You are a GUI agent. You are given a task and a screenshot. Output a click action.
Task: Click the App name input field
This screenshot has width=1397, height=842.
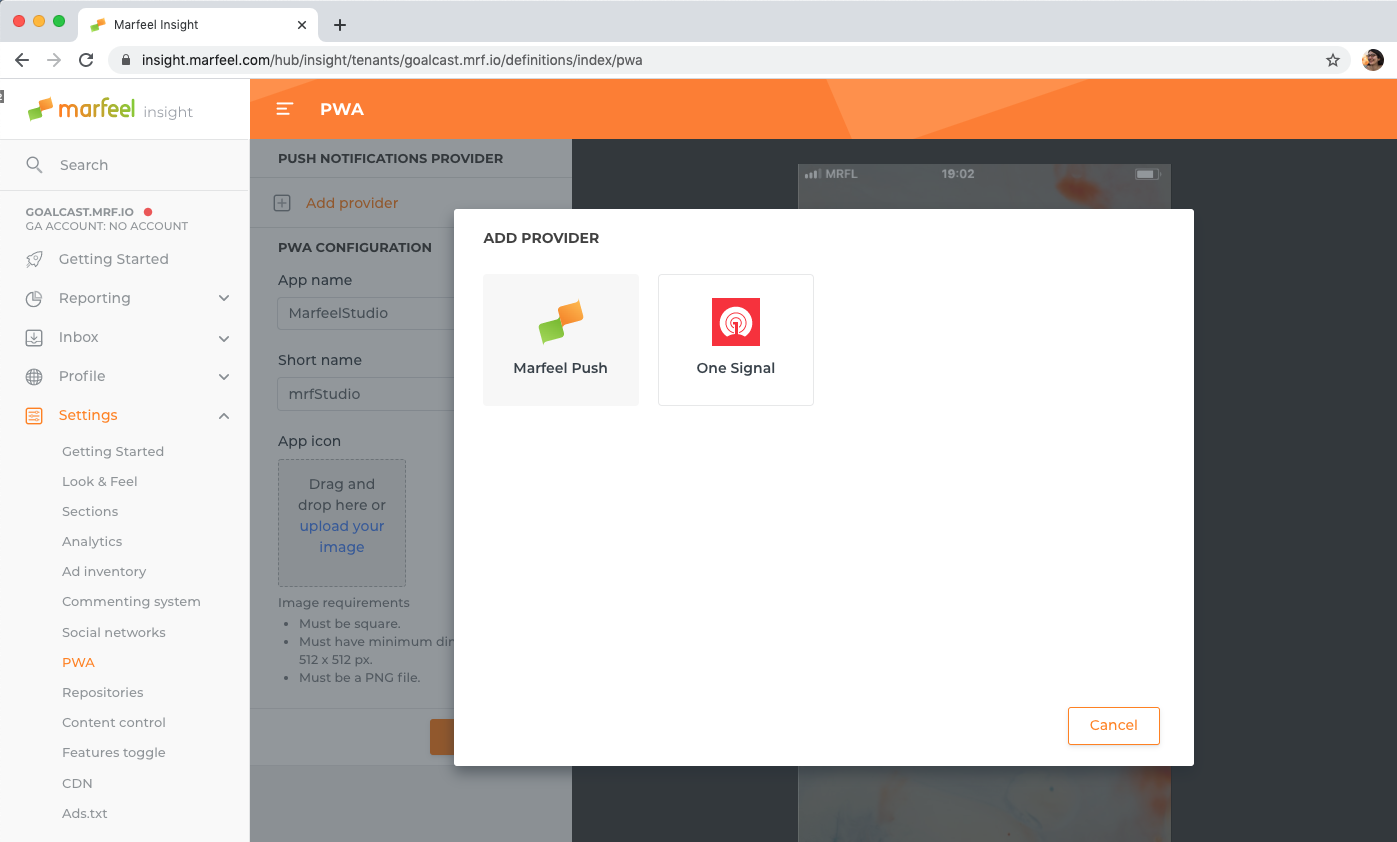[x=366, y=313]
